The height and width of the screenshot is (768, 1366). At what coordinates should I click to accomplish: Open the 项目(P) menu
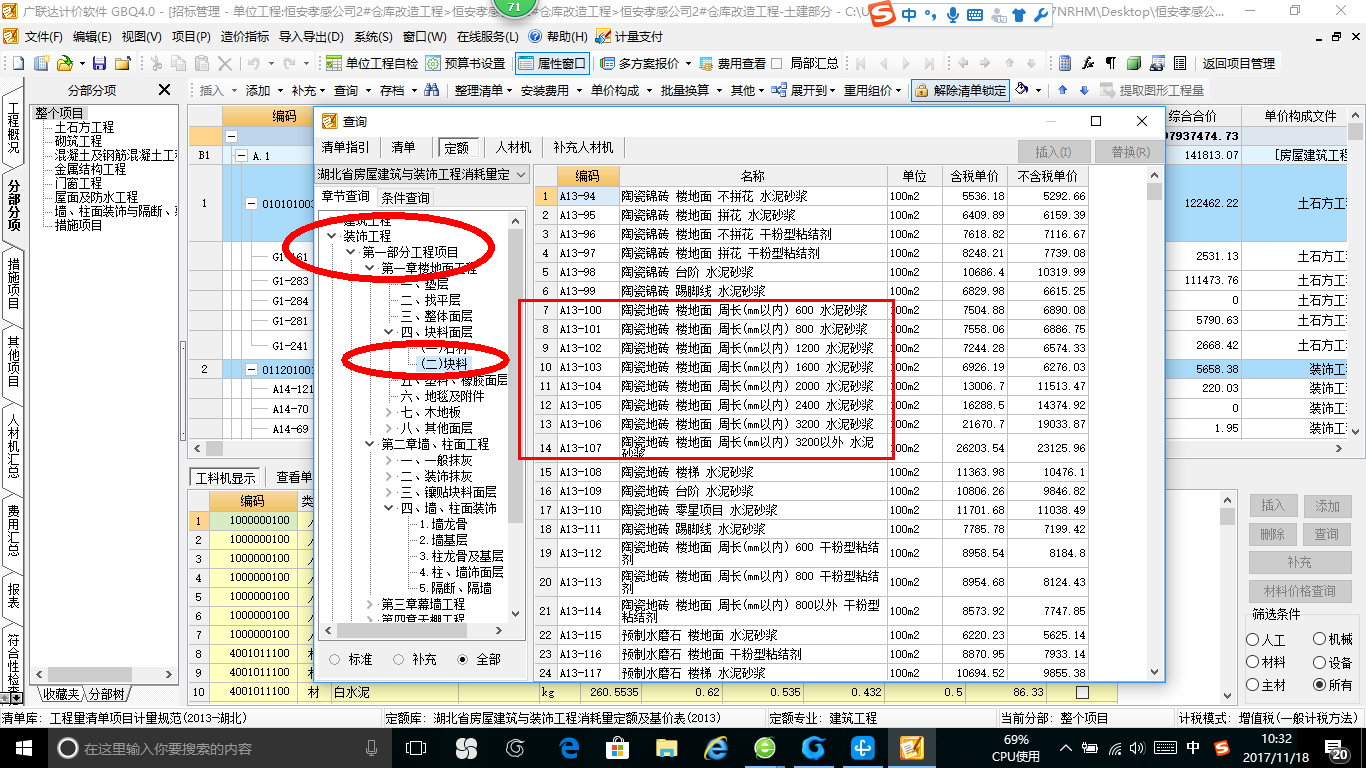[x=191, y=36]
